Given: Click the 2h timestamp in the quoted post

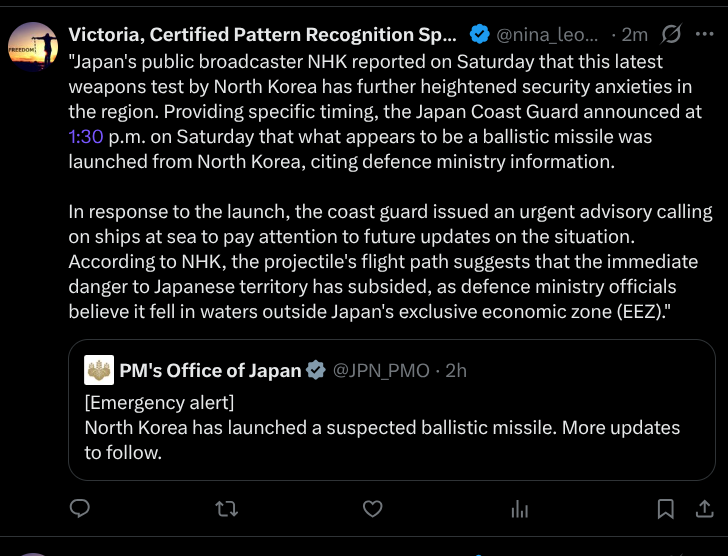Looking at the screenshot, I should click(x=456, y=371).
